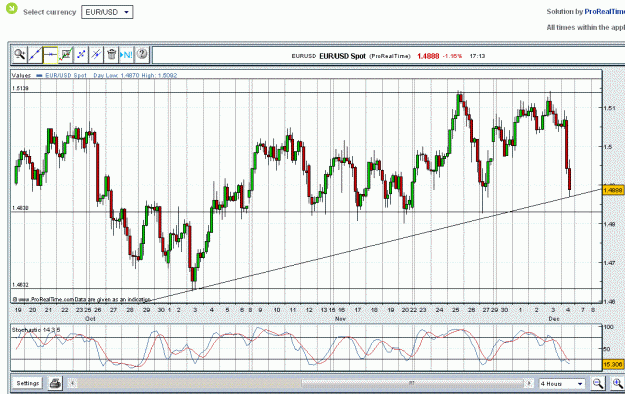Click the printer icon beside Settings

[55, 384]
